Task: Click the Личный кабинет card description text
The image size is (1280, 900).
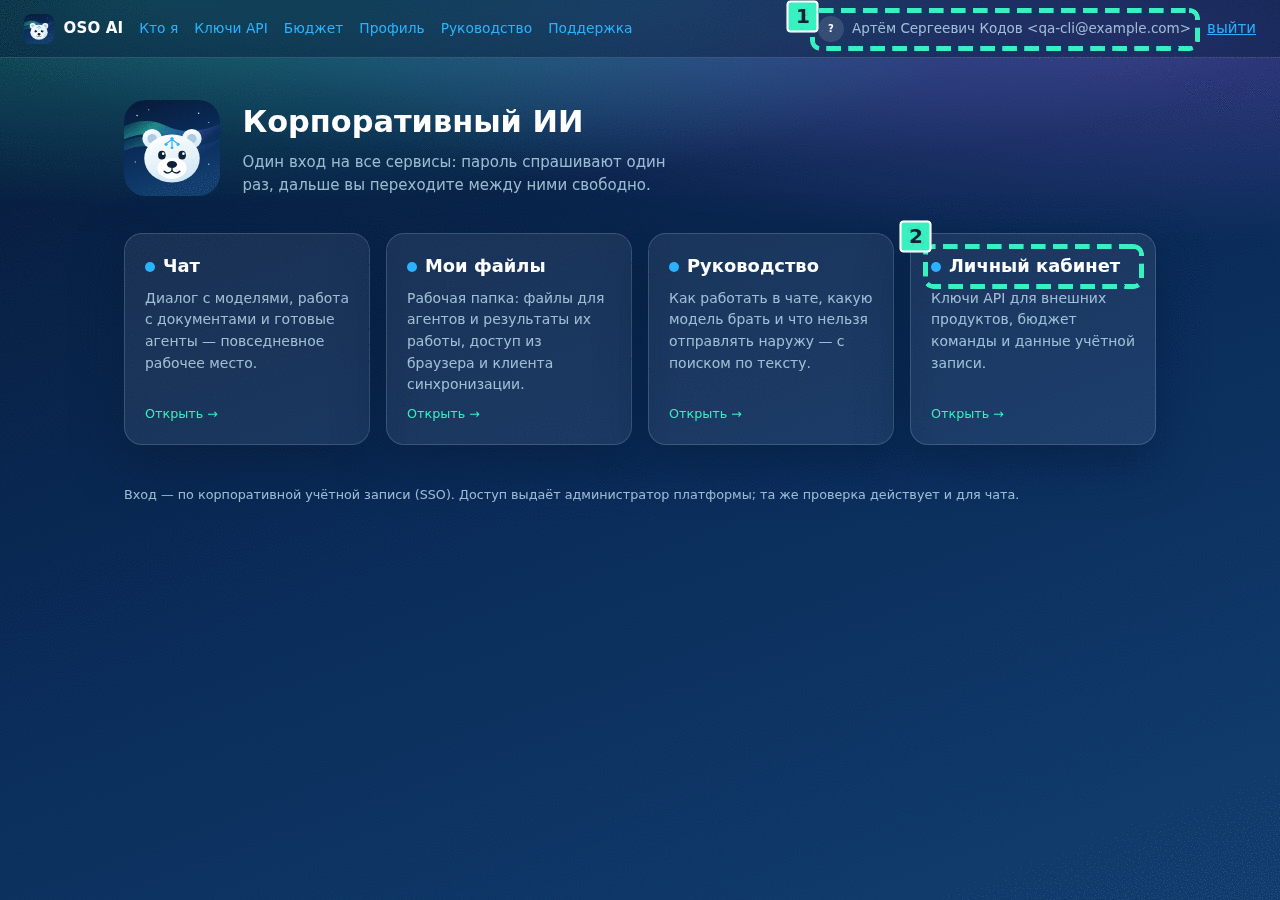Action: click(x=1033, y=330)
